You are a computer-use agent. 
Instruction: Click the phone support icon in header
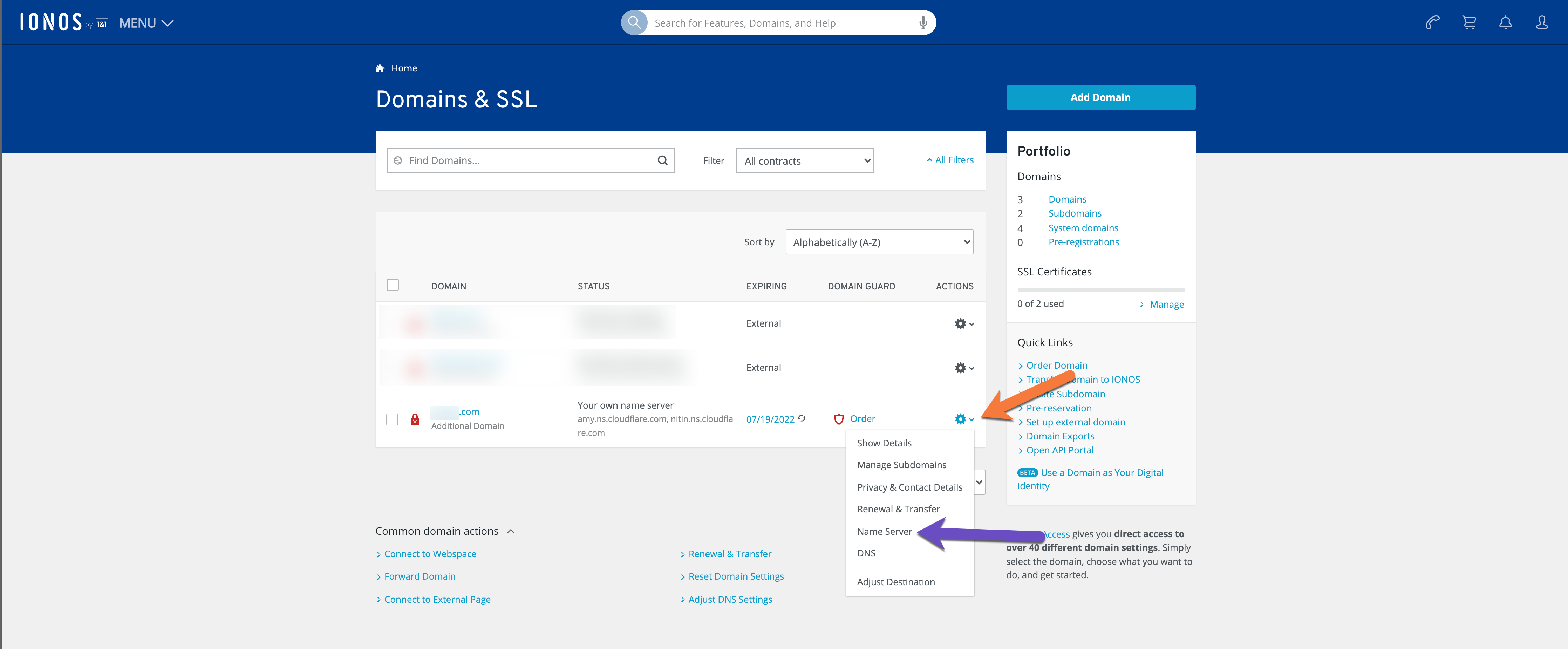[1432, 22]
